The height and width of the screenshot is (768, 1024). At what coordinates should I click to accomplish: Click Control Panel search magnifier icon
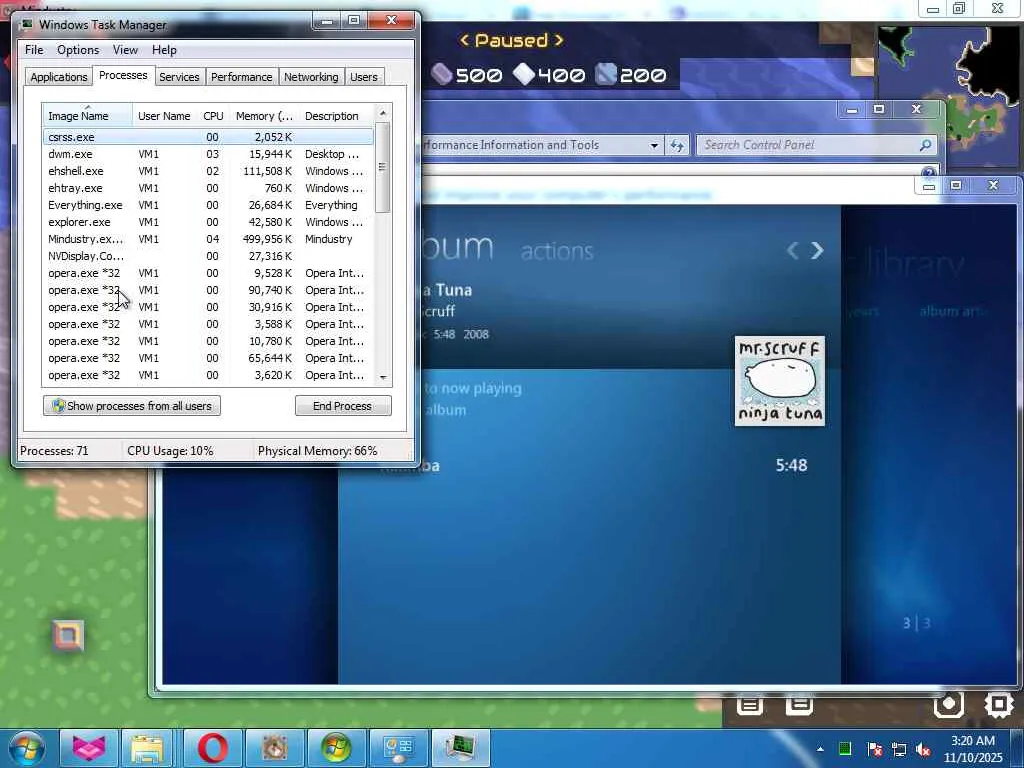925,145
